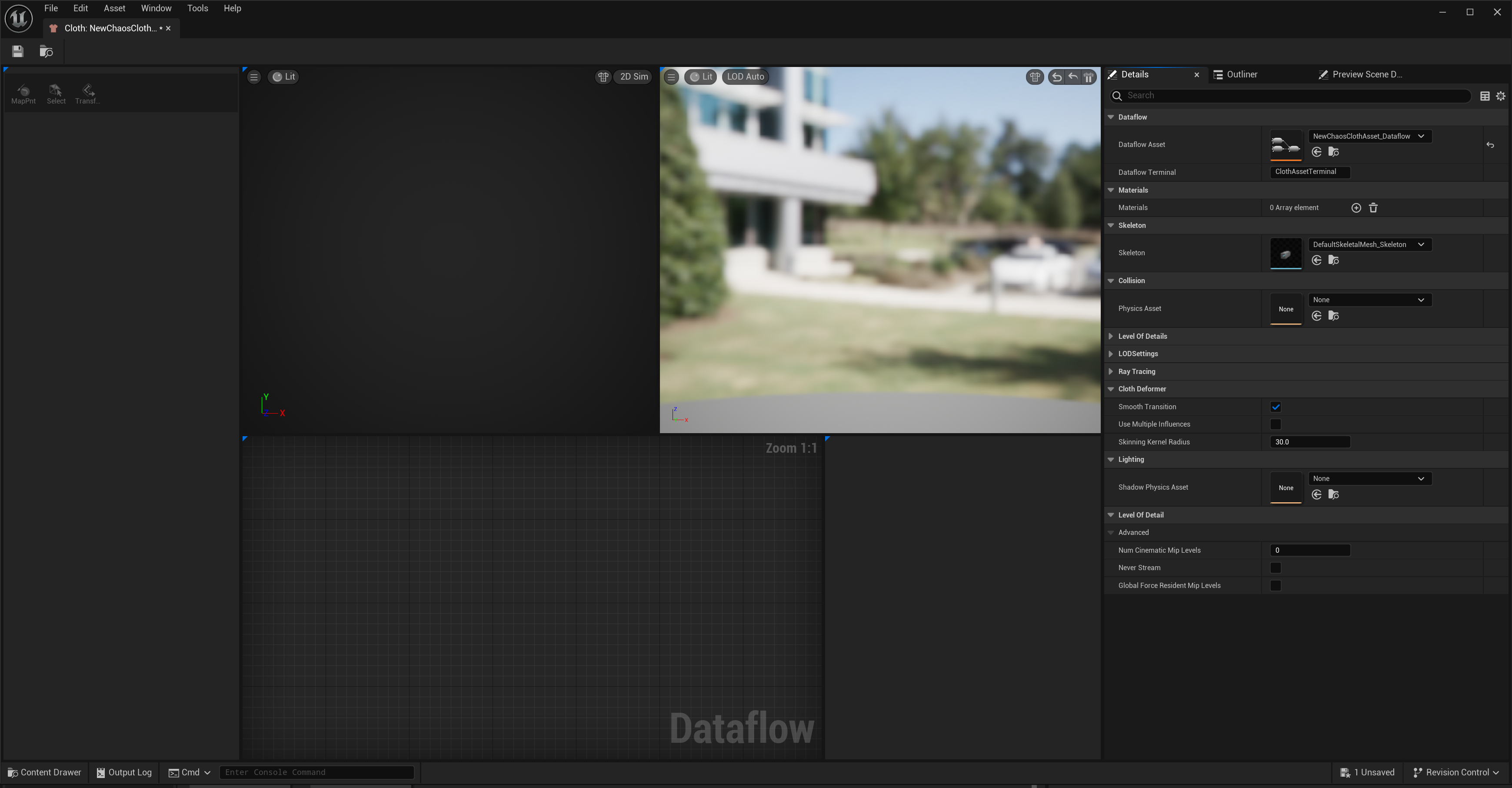
Task: Open Skeleton asset picker dropdown
Action: [x=1369, y=245]
